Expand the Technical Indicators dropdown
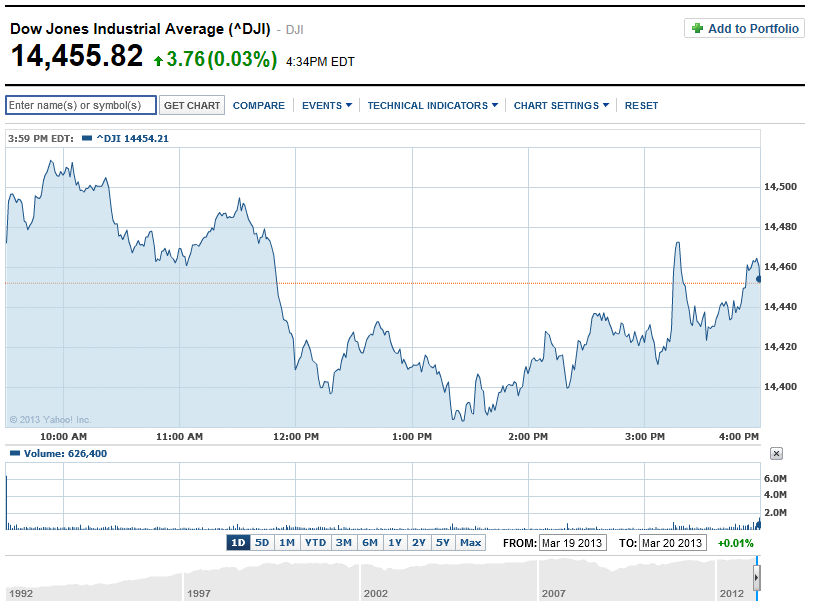The height and width of the screenshot is (602, 833). pyautogui.click(x=432, y=105)
